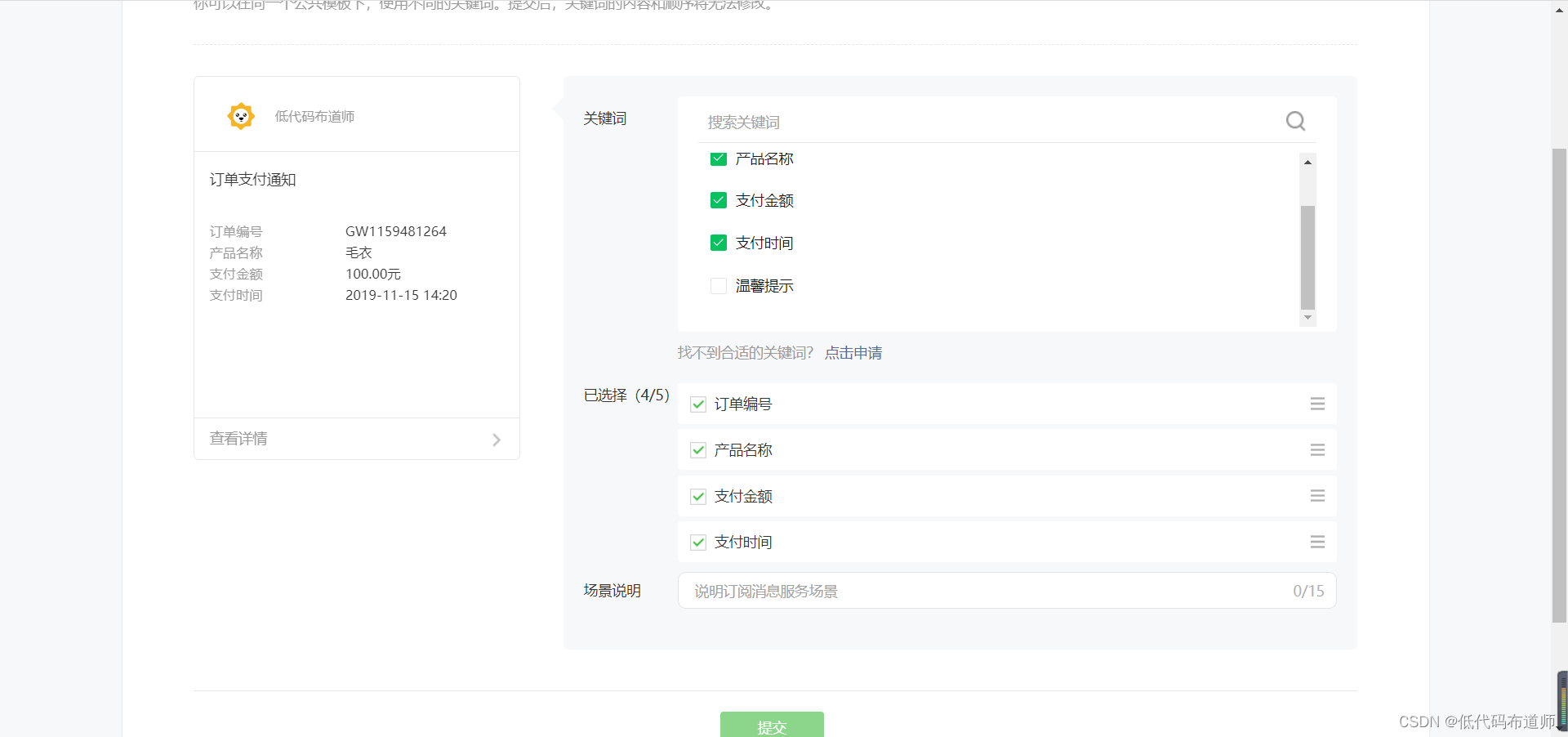
Task: Click the 已选择 (4/5) label
Action: point(626,395)
